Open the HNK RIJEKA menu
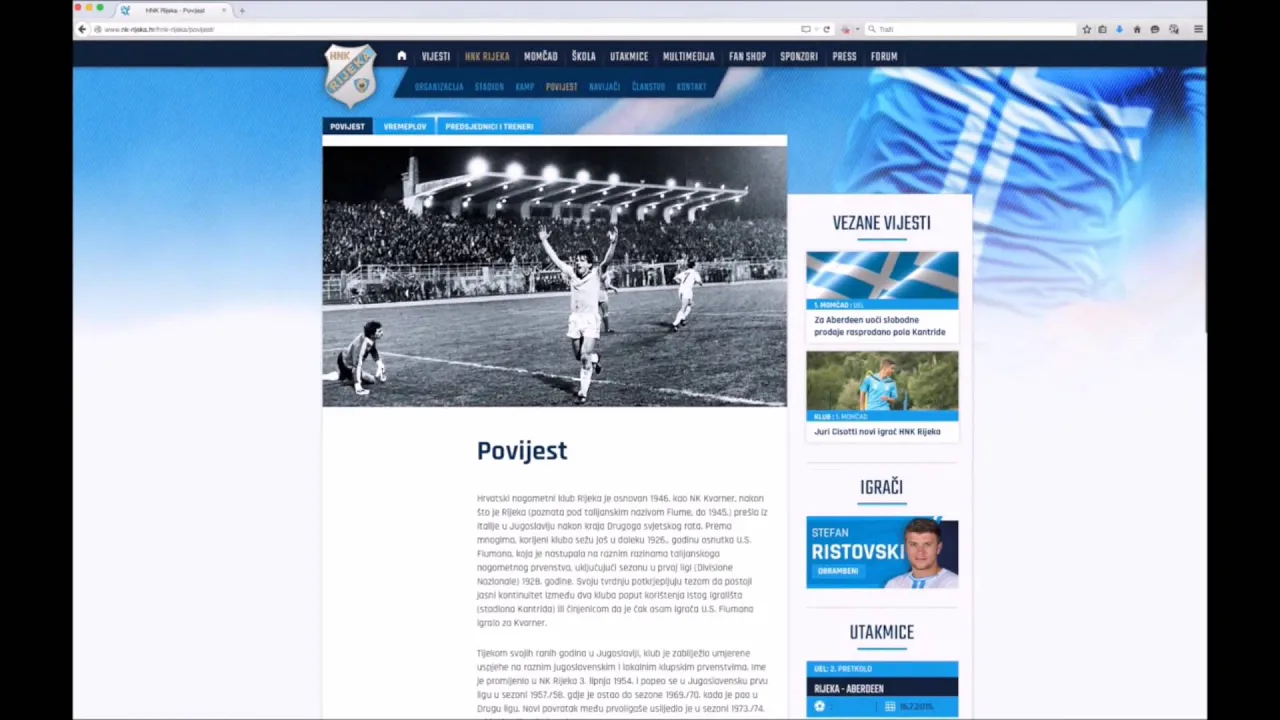1280x720 pixels. tap(487, 56)
